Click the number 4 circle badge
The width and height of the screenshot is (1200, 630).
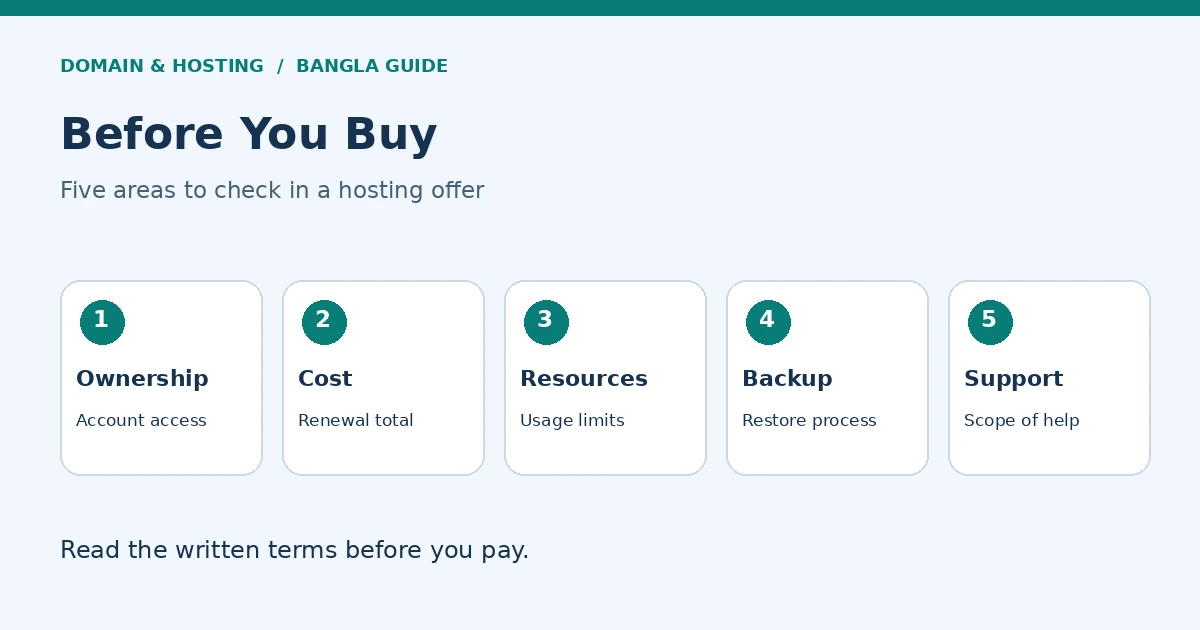(768, 322)
